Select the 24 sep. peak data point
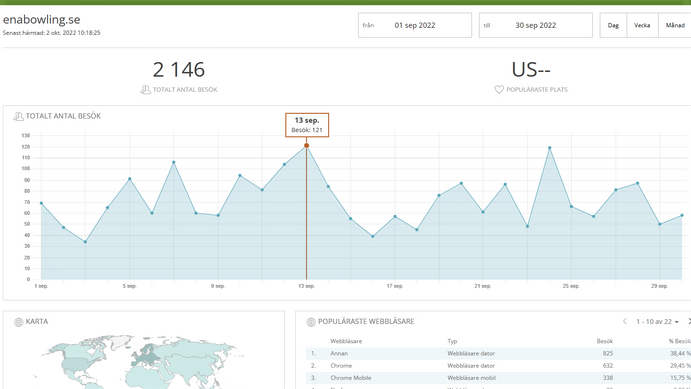691x389 pixels. [x=550, y=148]
